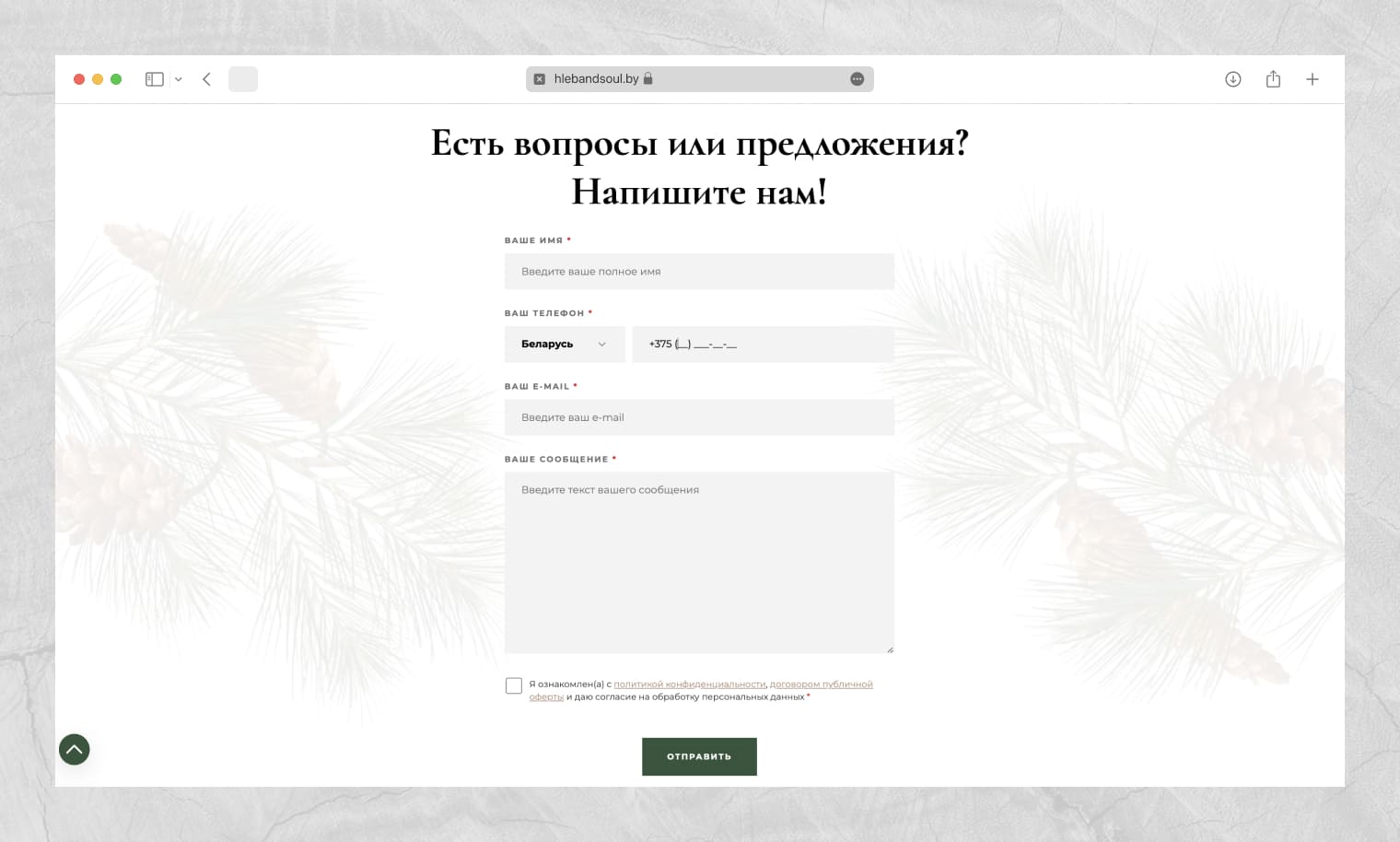Open the page options ellipsis icon

(857, 79)
